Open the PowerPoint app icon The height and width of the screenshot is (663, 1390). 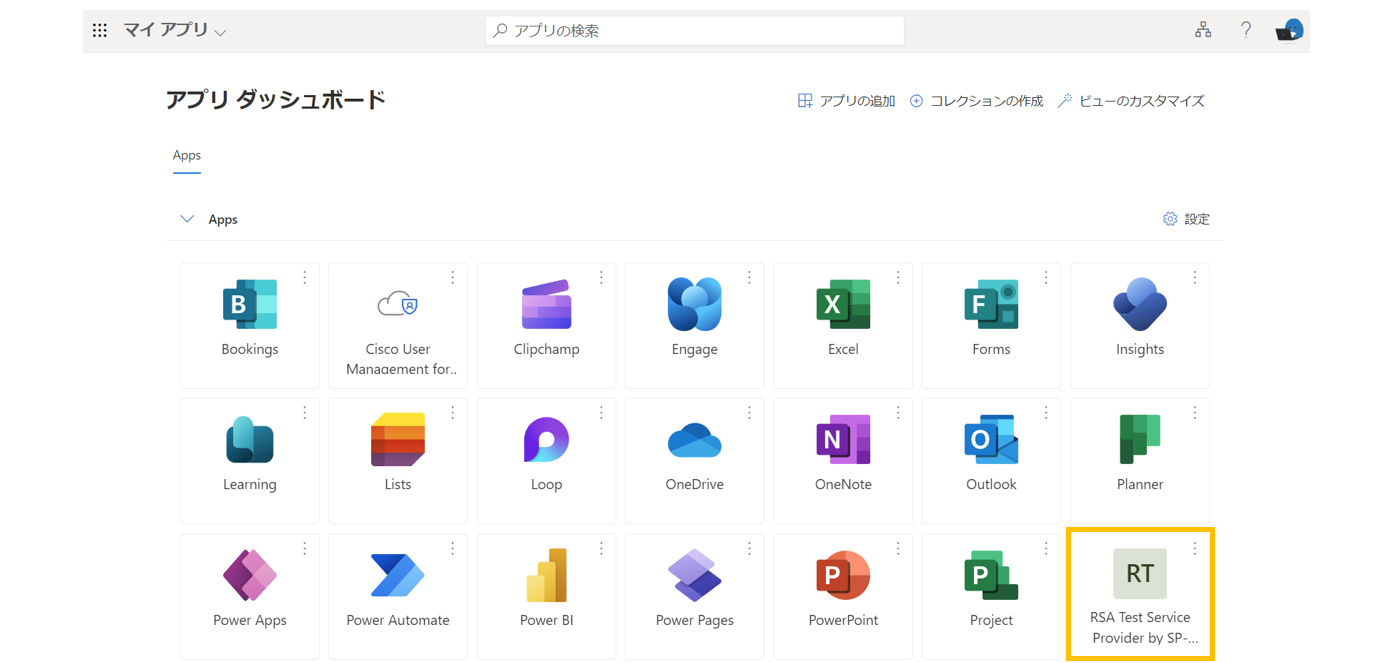(x=843, y=575)
